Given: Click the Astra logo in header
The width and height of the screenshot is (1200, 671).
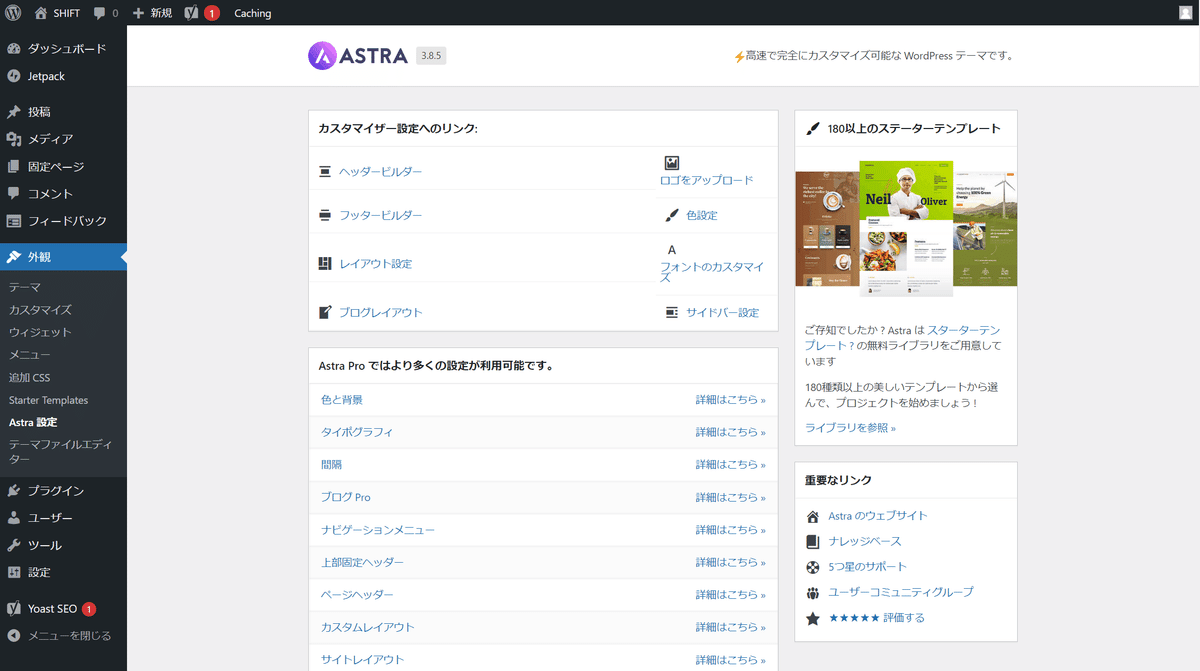Looking at the screenshot, I should [358, 55].
